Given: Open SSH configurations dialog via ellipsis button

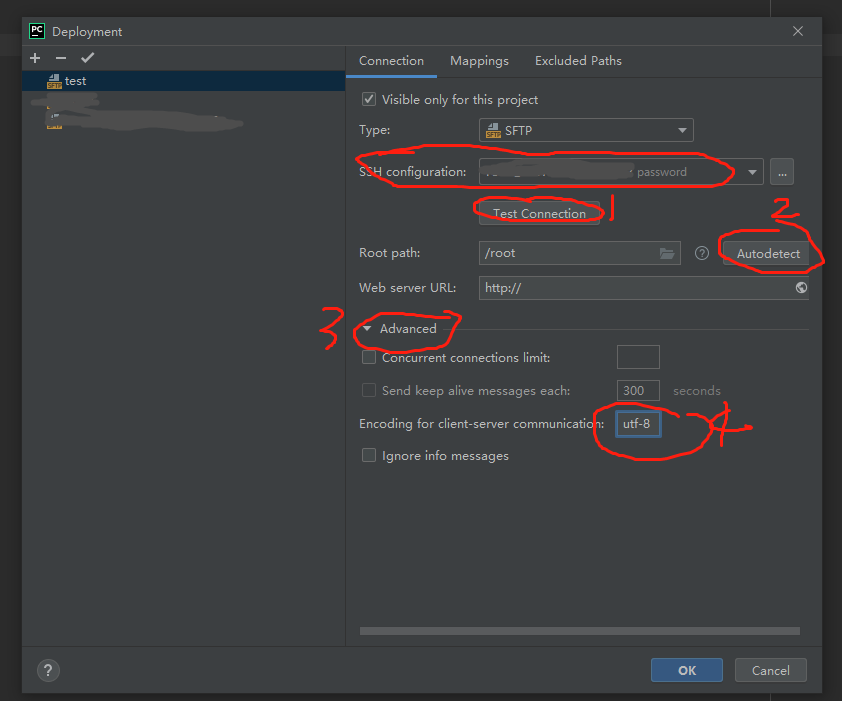Looking at the screenshot, I should click(x=782, y=172).
